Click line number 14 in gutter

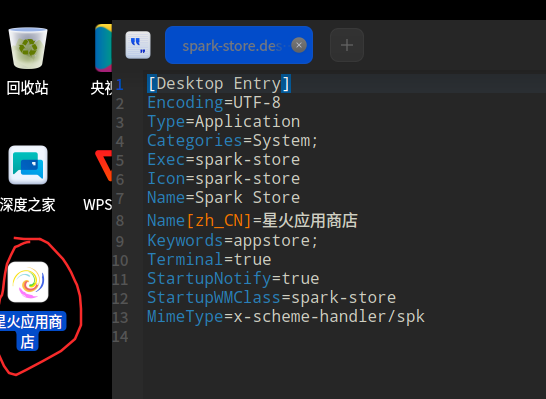120,337
